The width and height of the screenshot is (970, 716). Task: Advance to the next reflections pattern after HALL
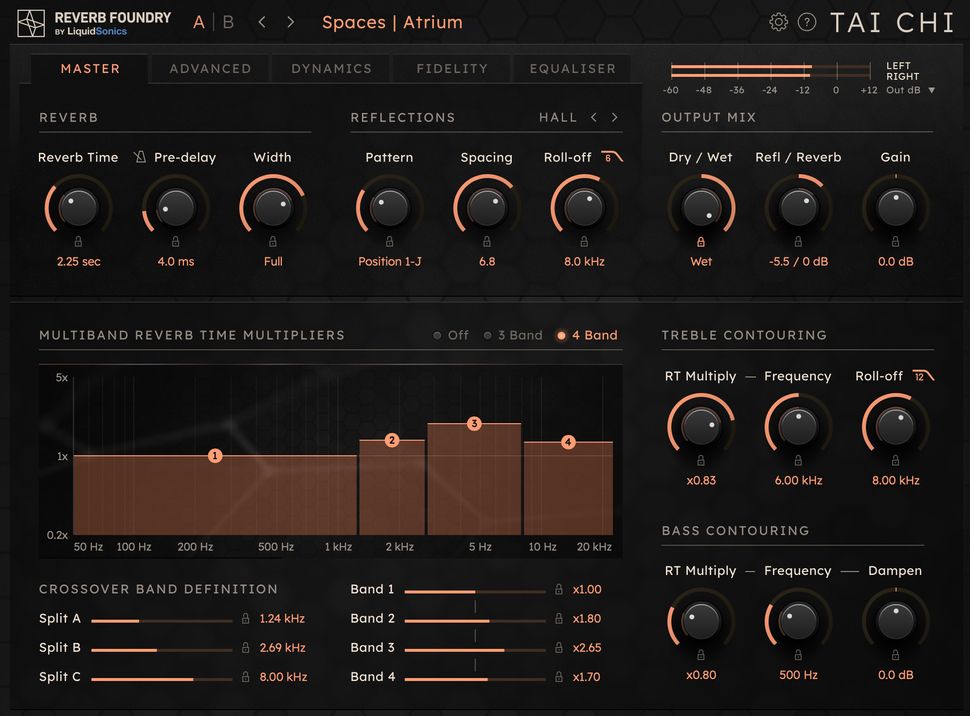614,117
